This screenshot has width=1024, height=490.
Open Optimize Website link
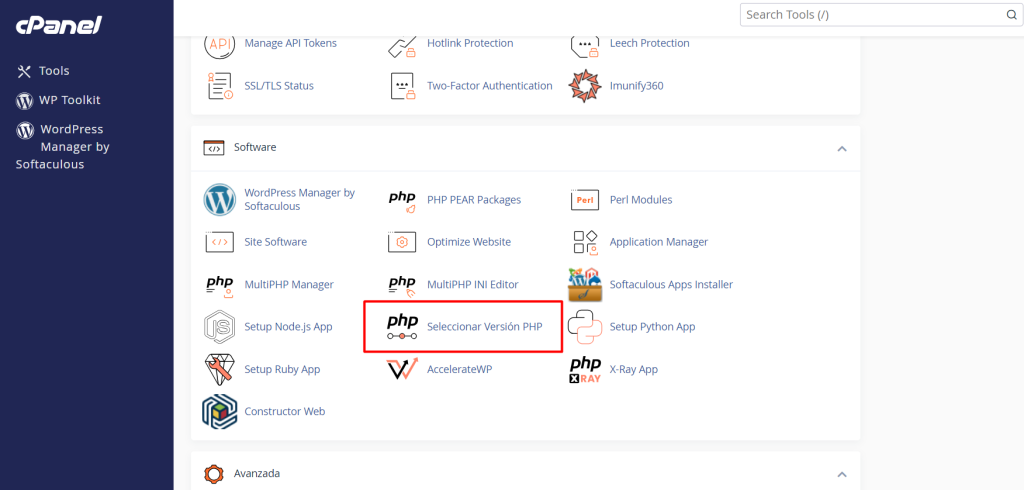coord(469,242)
